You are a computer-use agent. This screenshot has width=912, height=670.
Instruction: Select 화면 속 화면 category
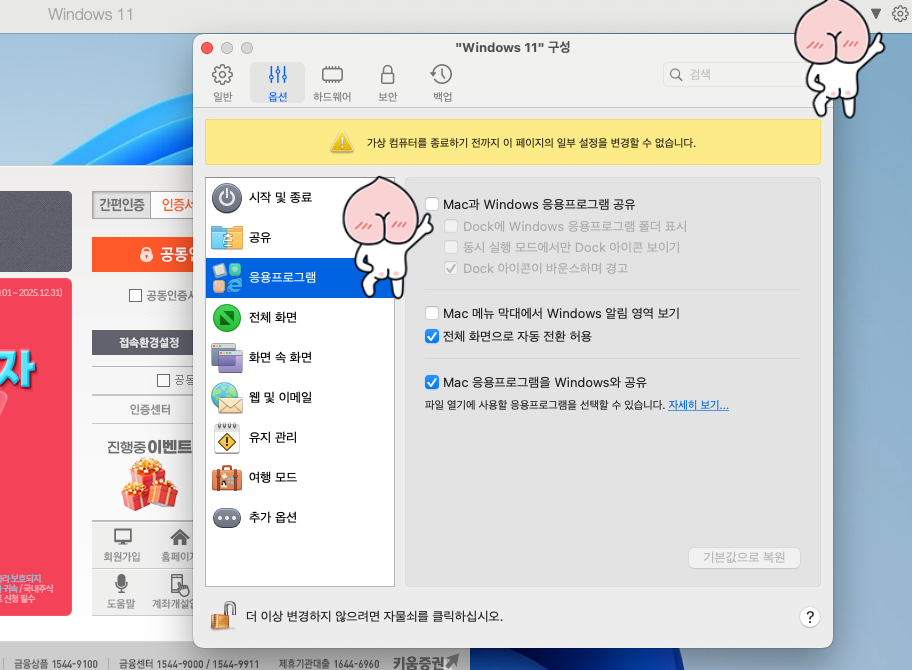point(300,357)
